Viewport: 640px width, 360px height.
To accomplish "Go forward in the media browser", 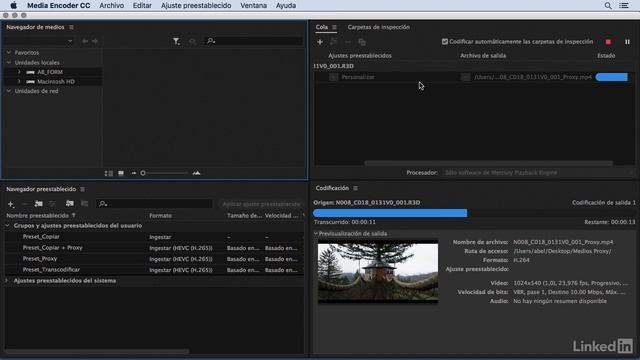I will (x=95, y=41).
